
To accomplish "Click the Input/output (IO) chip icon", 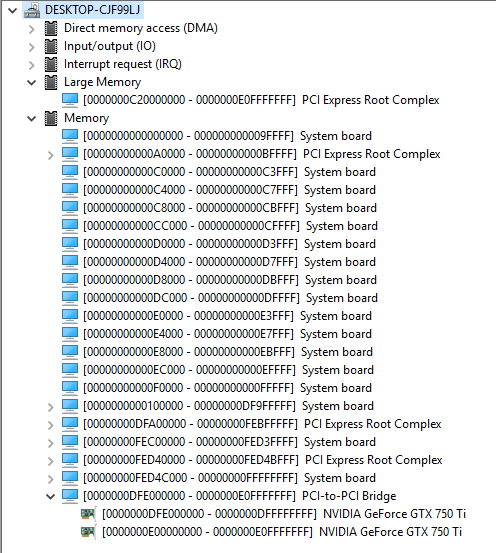I will (x=51, y=46).
